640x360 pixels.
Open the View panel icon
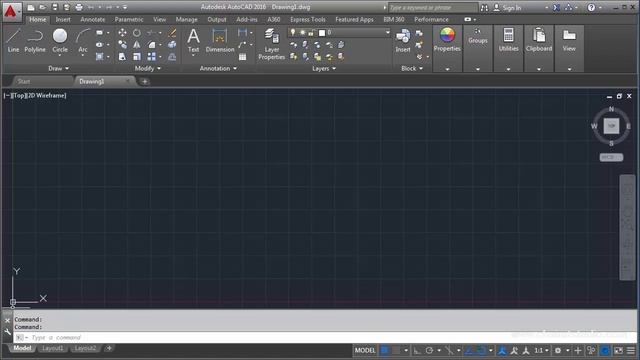point(569,40)
